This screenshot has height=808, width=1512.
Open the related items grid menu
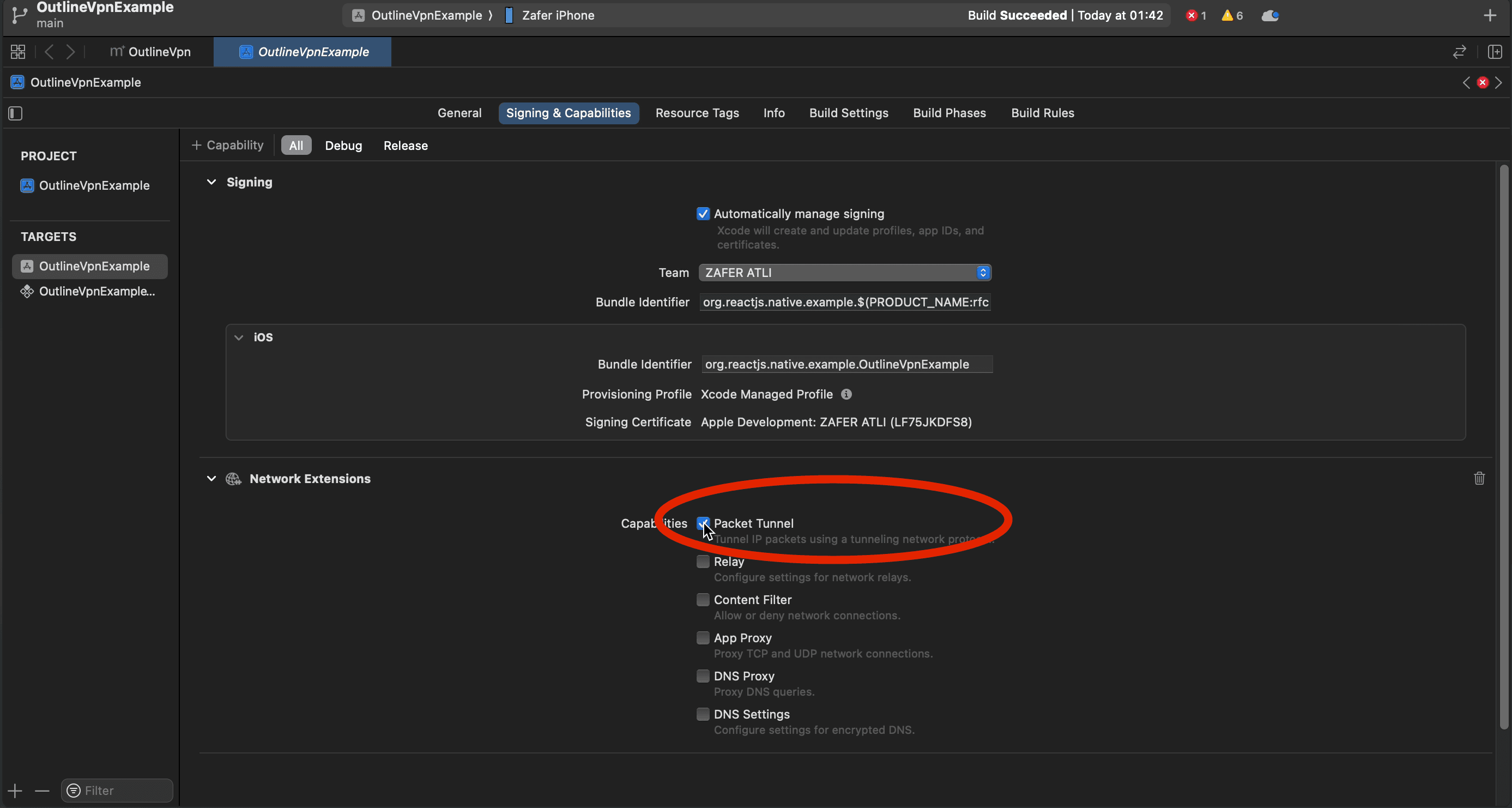[x=18, y=52]
